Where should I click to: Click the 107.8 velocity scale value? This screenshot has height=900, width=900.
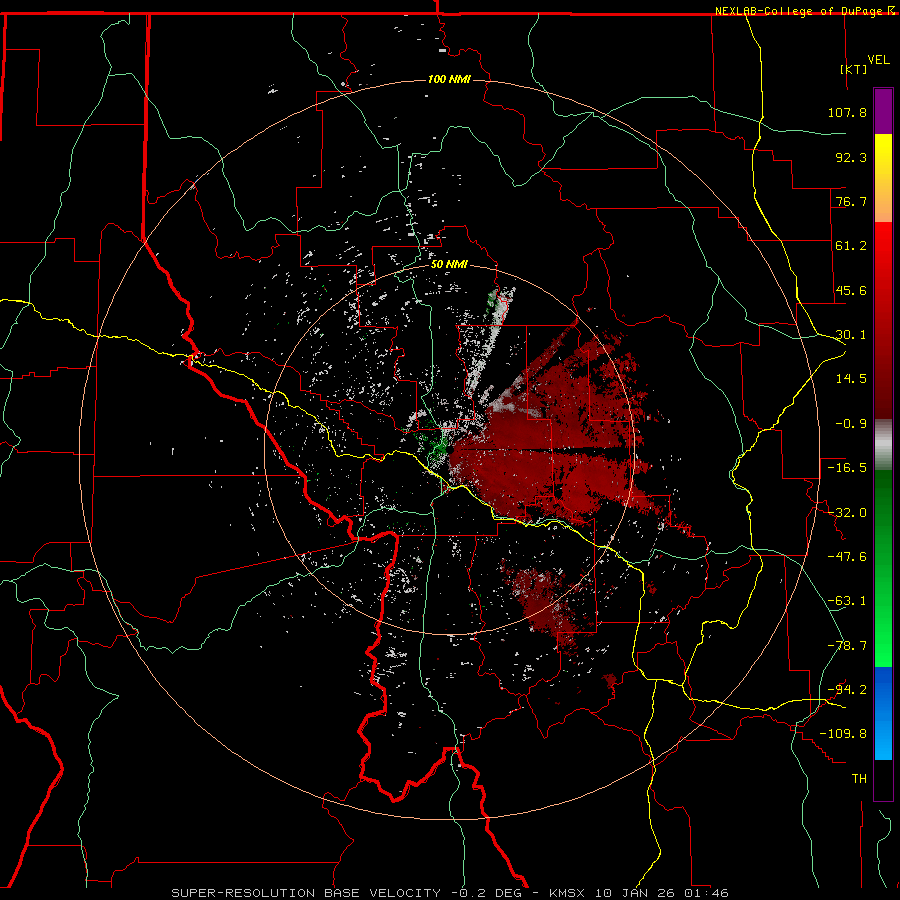[847, 112]
